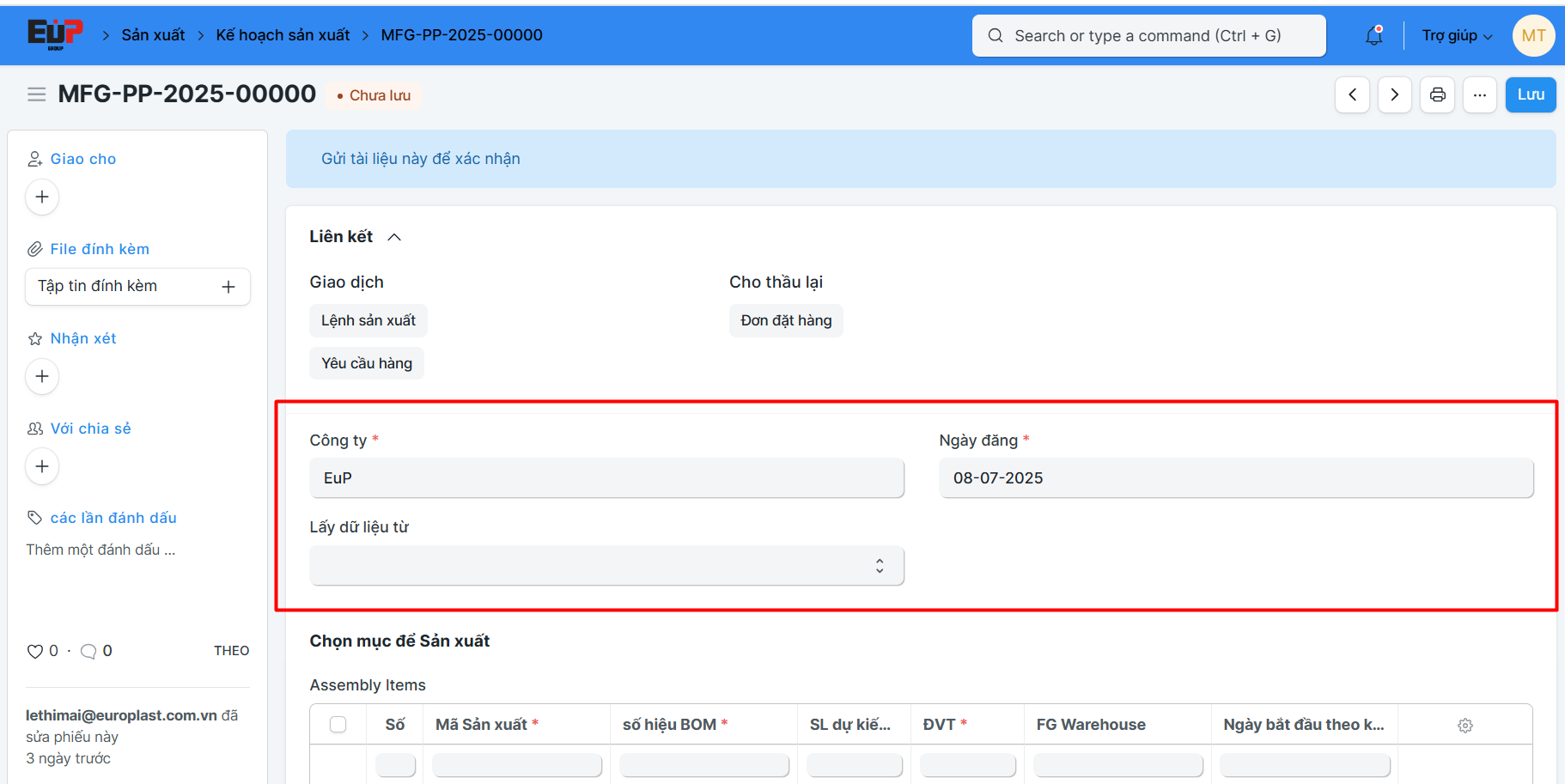Toggle the sidebar hamburger icon
1565x784 pixels.
click(x=36, y=94)
